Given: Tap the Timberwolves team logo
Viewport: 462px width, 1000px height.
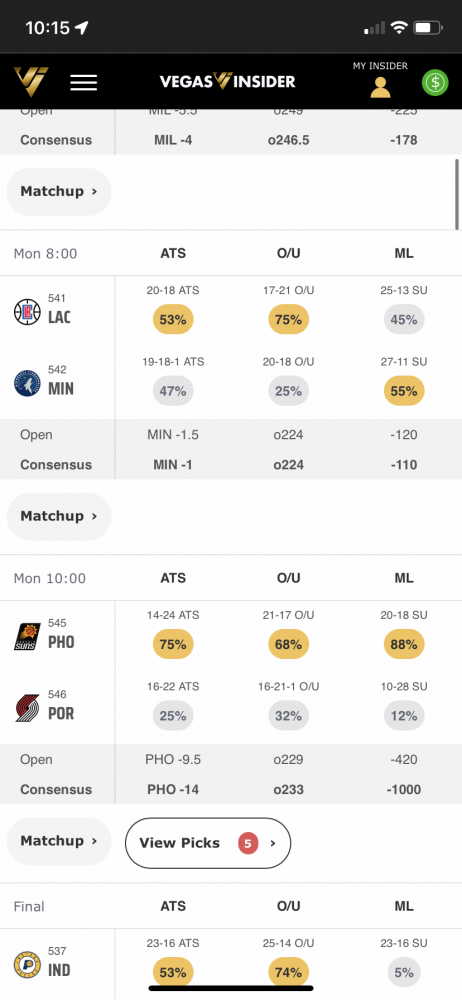Looking at the screenshot, I should [27, 383].
